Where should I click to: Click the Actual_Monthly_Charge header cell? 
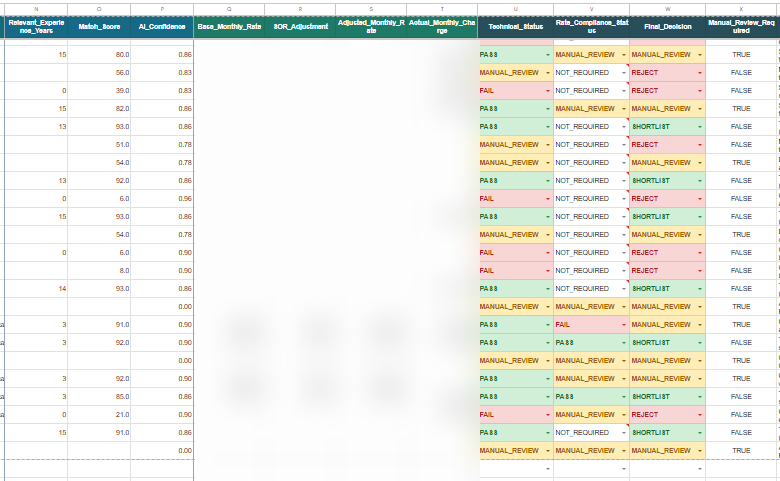tap(442, 27)
